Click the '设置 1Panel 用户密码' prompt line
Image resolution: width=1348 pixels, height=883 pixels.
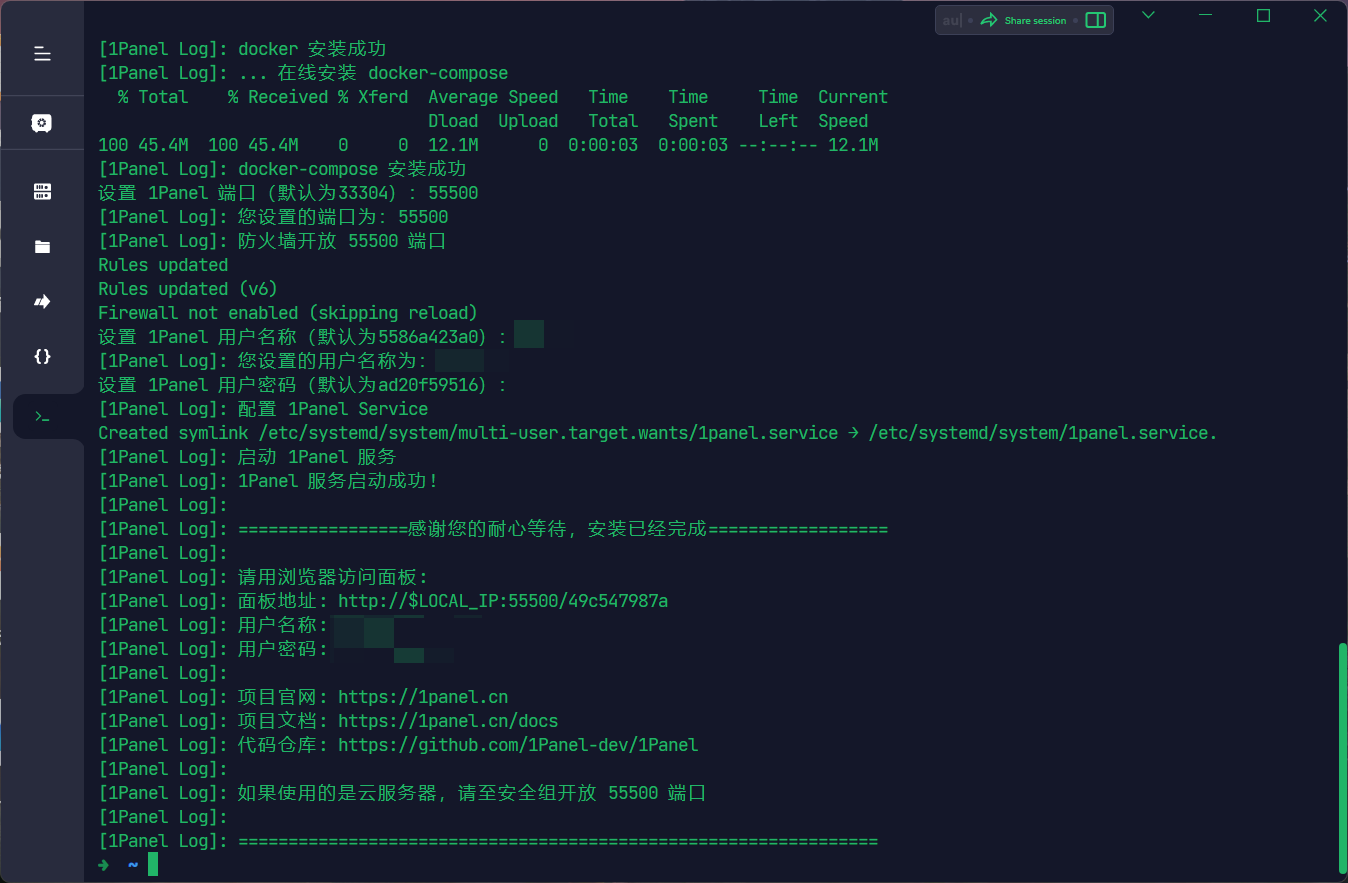303,385
